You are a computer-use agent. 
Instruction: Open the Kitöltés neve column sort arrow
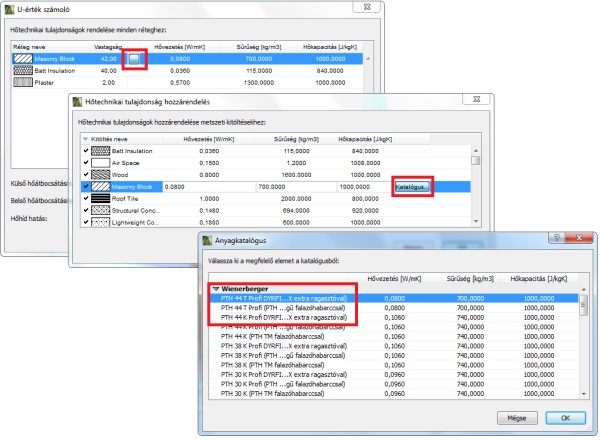[x=86, y=139]
